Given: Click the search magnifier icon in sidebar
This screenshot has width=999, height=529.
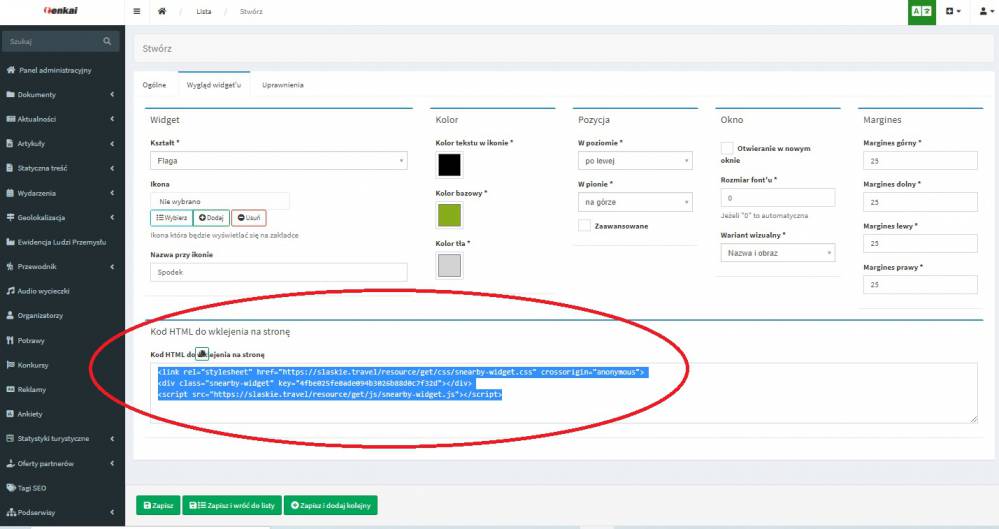Looking at the screenshot, I should (107, 41).
